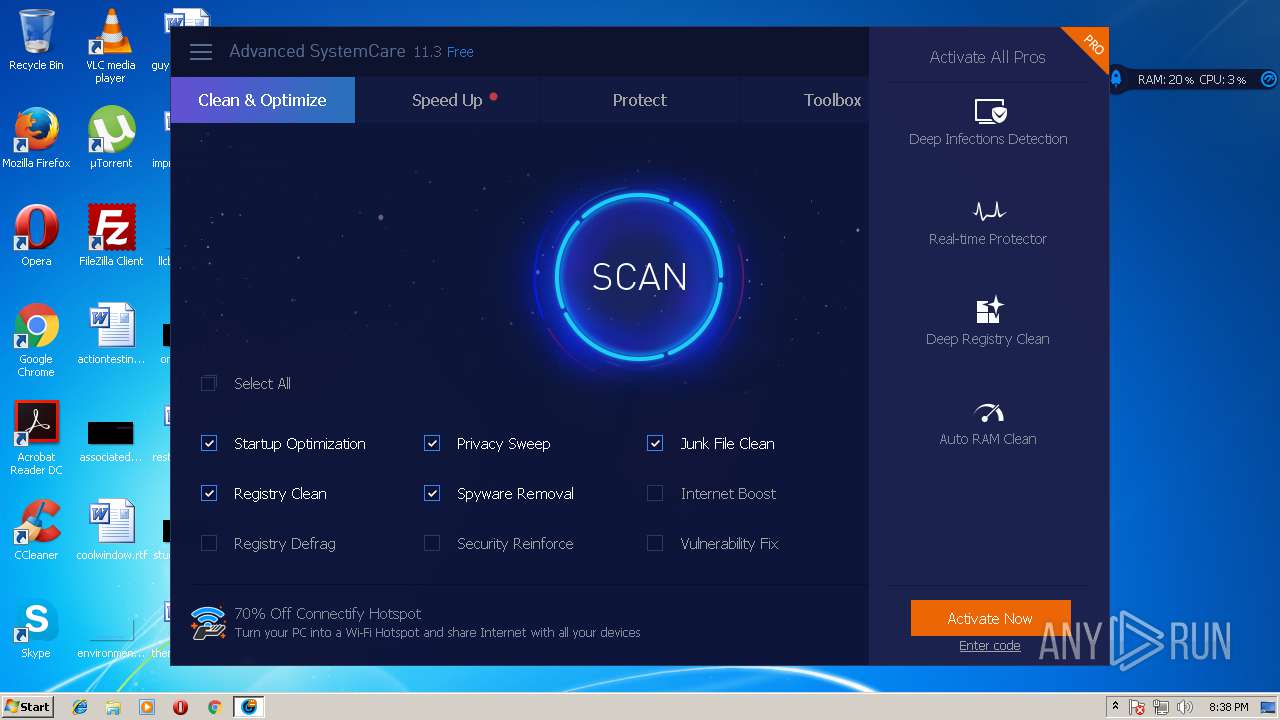Click Windows Media Player icon in taskbar
1280x720 pixels.
pyautogui.click(x=147, y=707)
